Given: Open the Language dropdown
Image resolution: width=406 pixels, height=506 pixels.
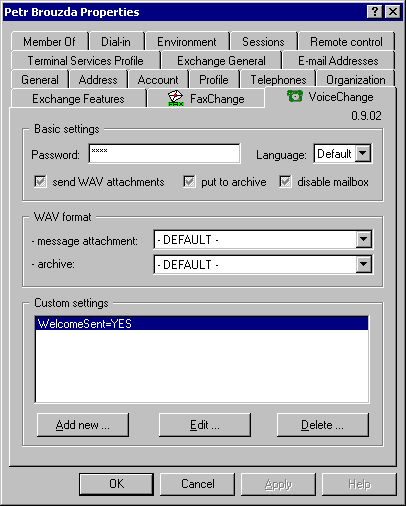Looking at the screenshot, I should tap(363, 154).
